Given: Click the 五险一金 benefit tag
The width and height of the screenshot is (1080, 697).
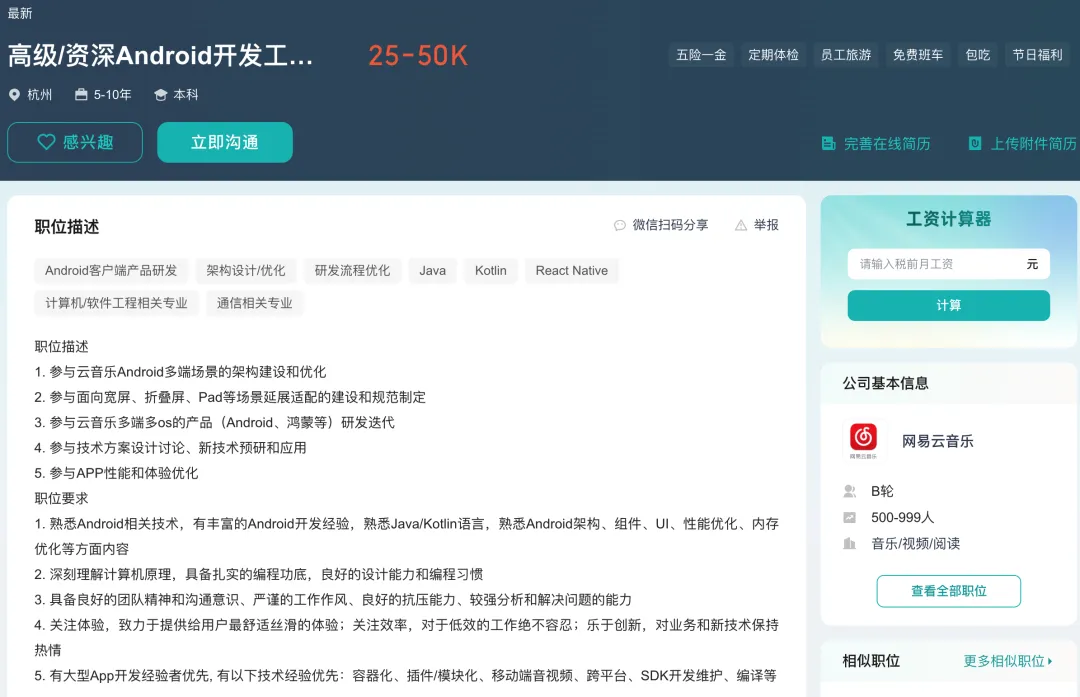Looking at the screenshot, I should tap(701, 55).
